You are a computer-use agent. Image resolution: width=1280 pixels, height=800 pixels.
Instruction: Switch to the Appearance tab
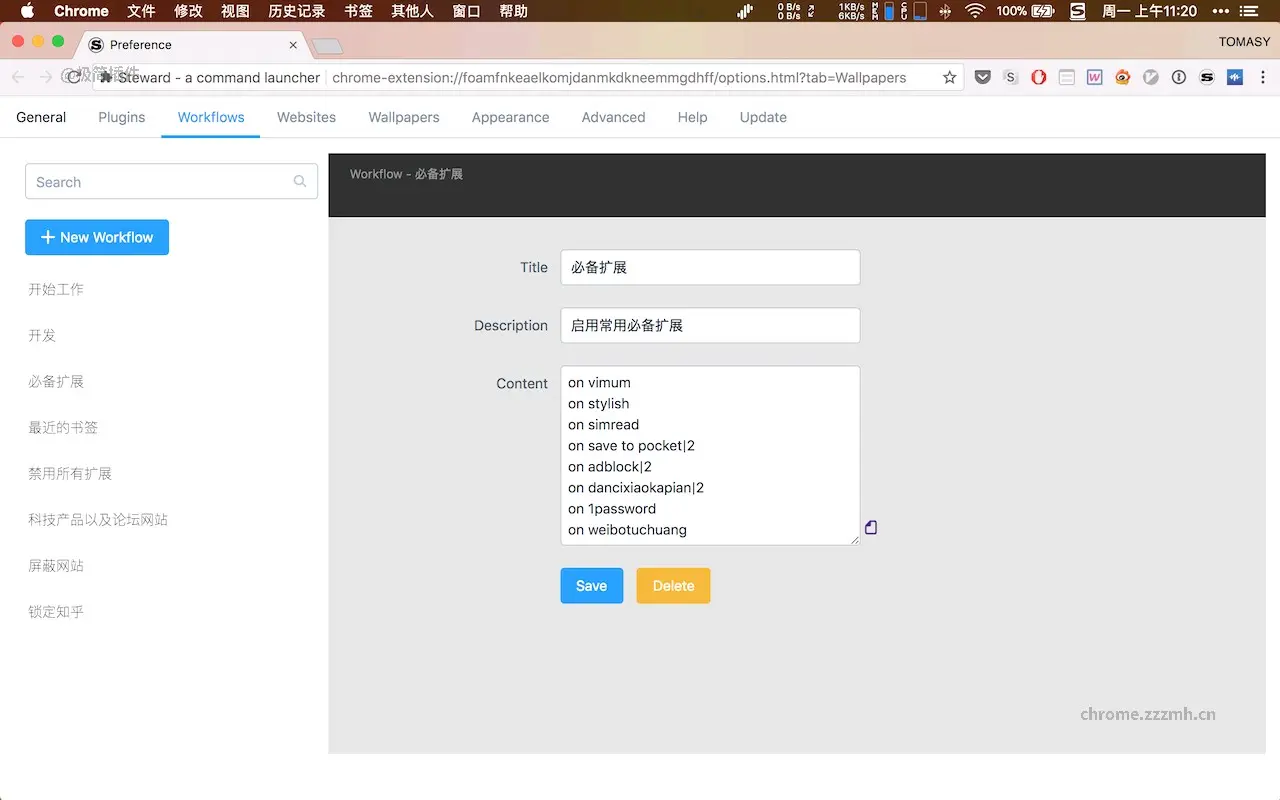coord(510,117)
